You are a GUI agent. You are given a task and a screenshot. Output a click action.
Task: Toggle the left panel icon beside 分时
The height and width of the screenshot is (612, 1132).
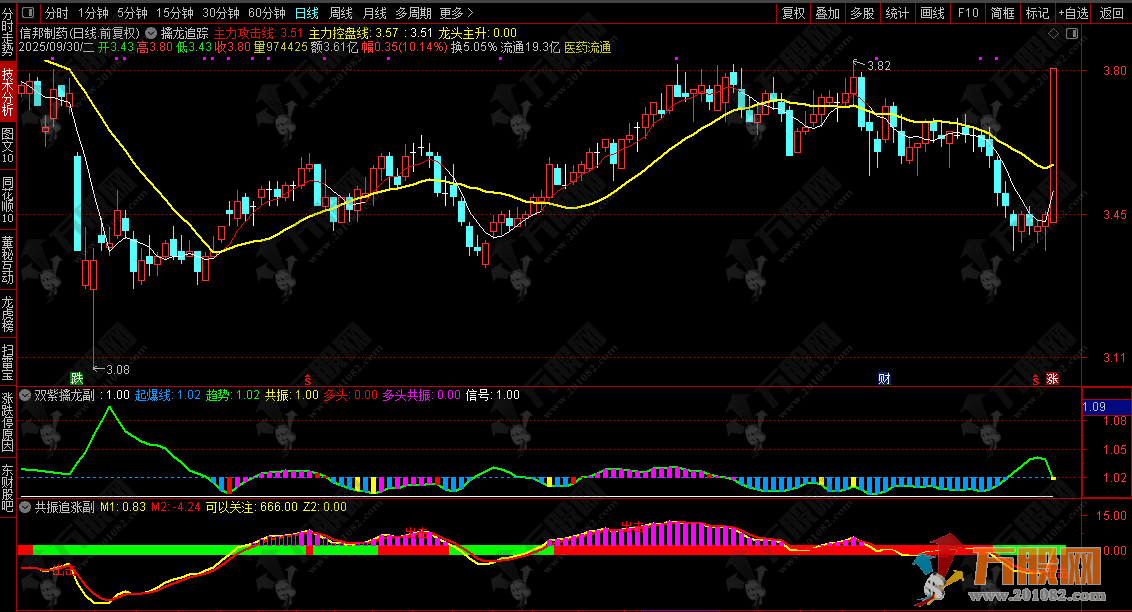coord(28,13)
